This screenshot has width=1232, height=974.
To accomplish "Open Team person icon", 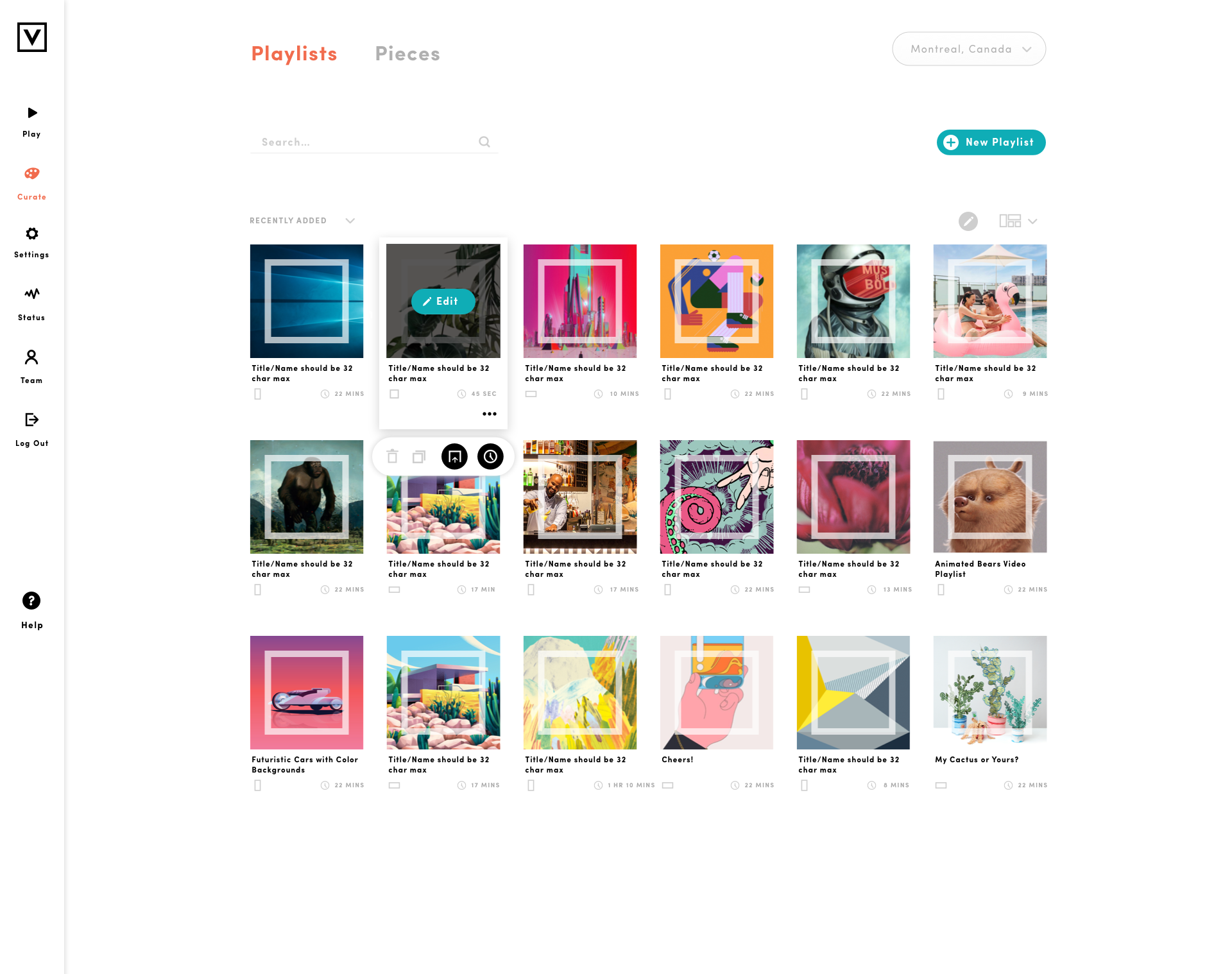I will [31, 357].
